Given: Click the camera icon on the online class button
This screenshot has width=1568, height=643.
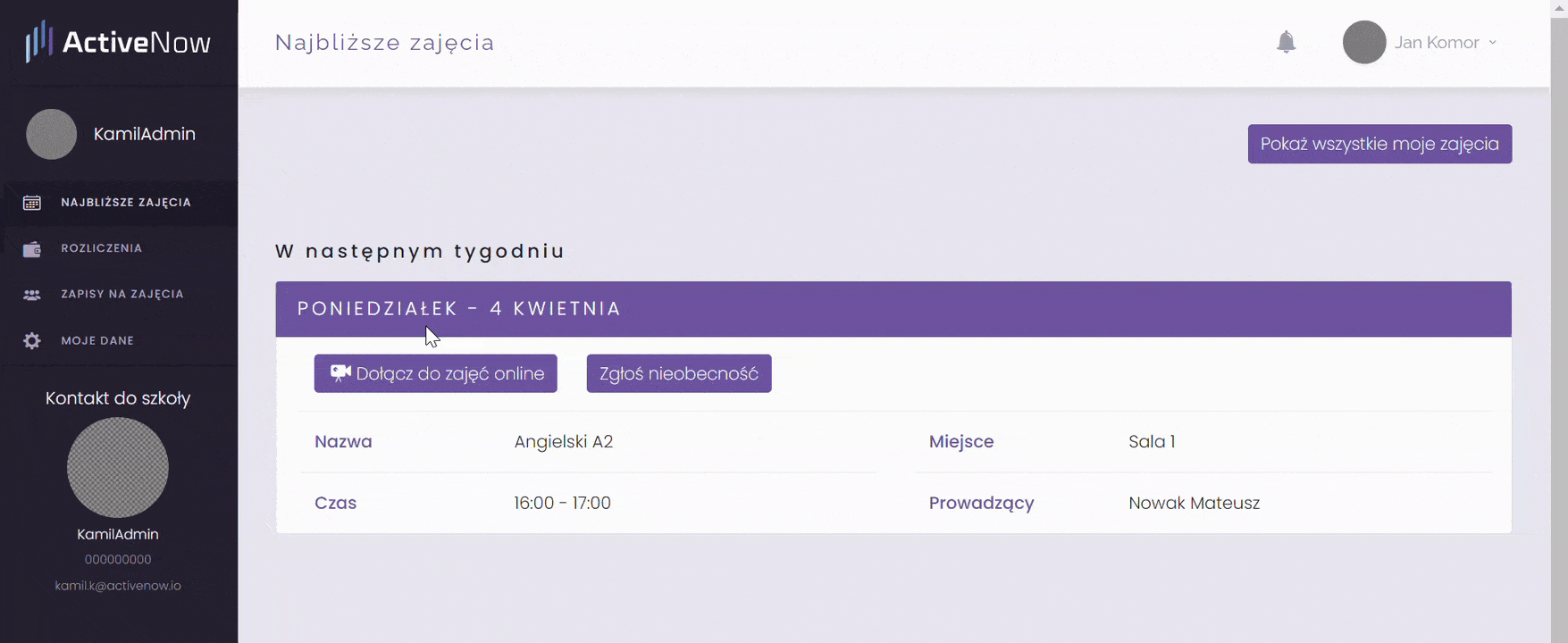Looking at the screenshot, I should [x=340, y=372].
